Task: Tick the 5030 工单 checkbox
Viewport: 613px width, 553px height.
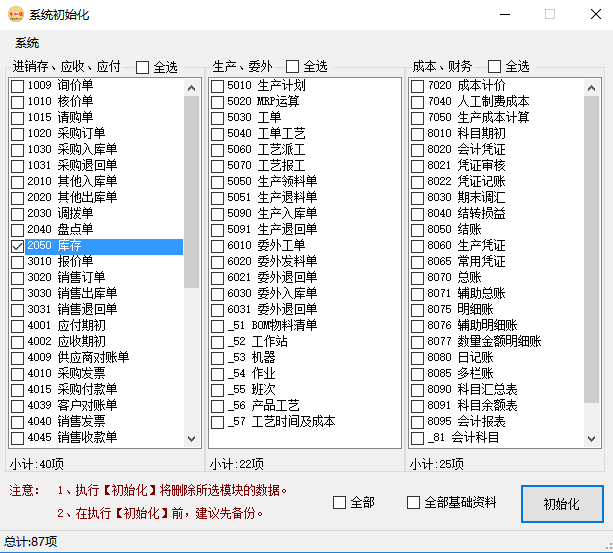Action: point(217,118)
